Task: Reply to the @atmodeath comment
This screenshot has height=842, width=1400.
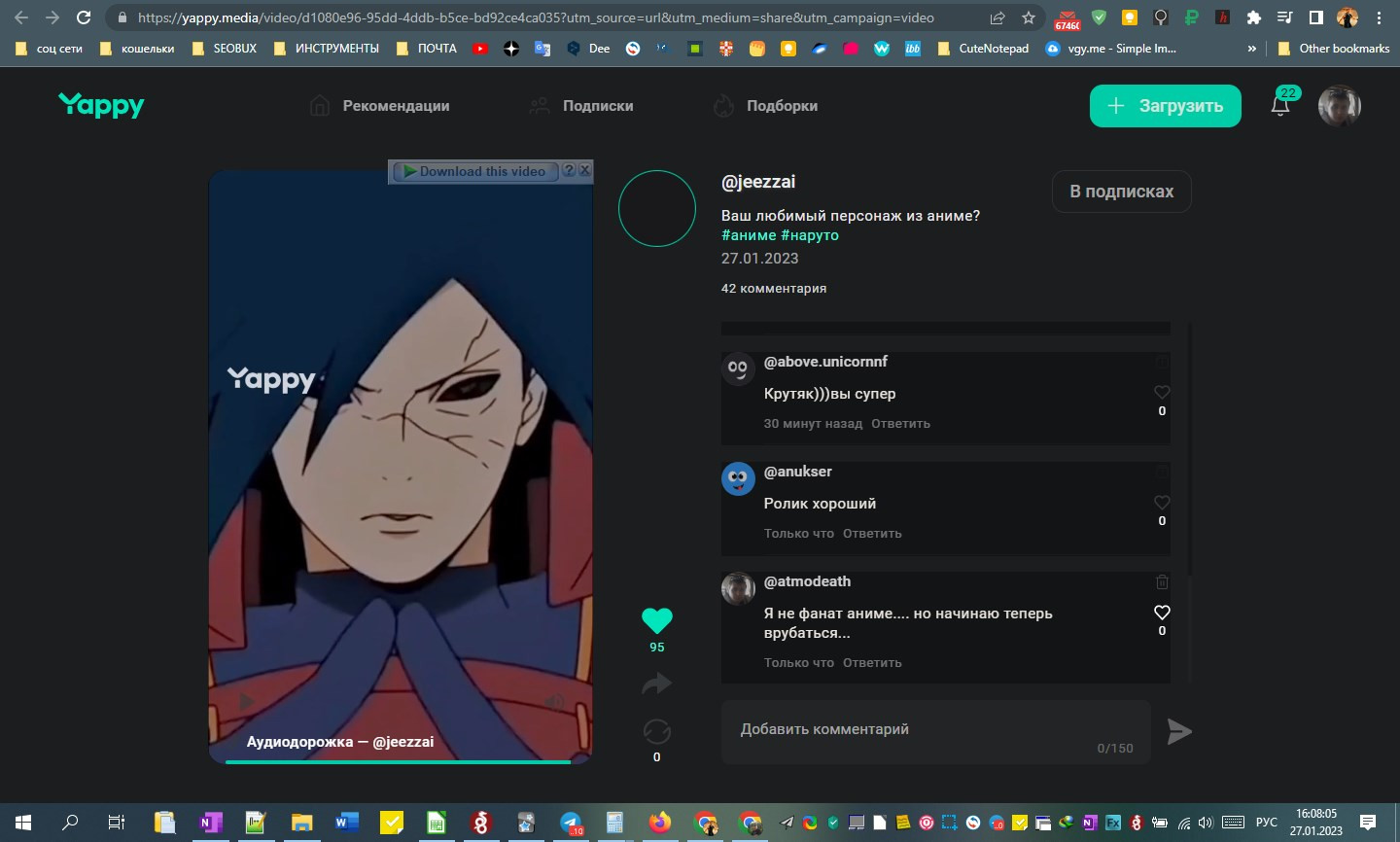Action: click(873, 663)
